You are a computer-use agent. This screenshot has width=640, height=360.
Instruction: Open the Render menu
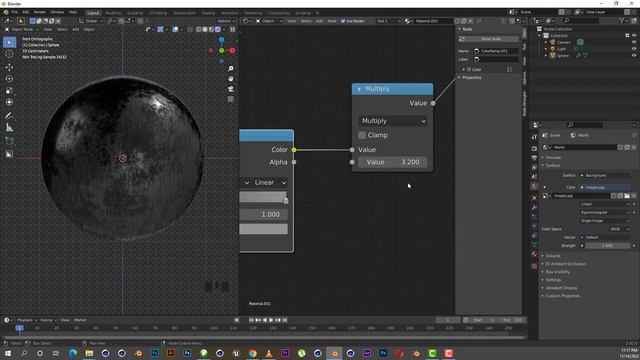tap(40, 12)
